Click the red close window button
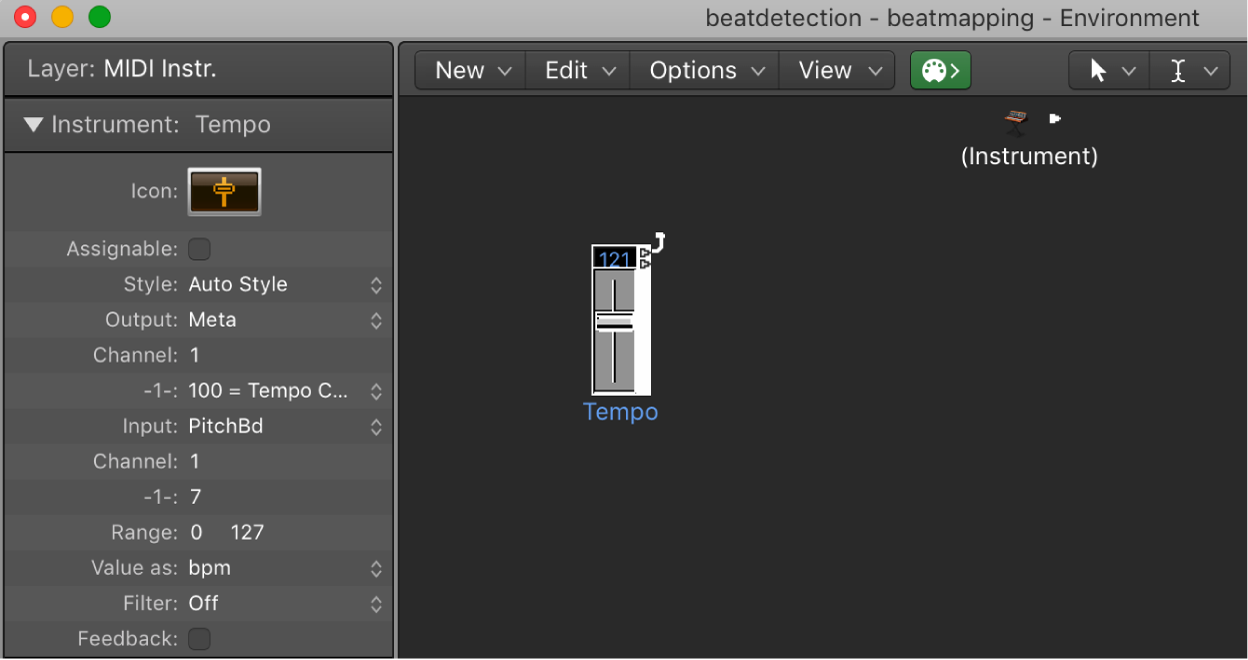 (x=24, y=17)
